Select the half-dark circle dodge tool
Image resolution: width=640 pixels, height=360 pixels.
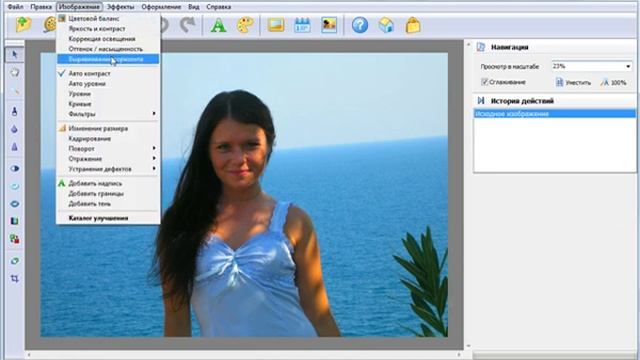[15, 168]
